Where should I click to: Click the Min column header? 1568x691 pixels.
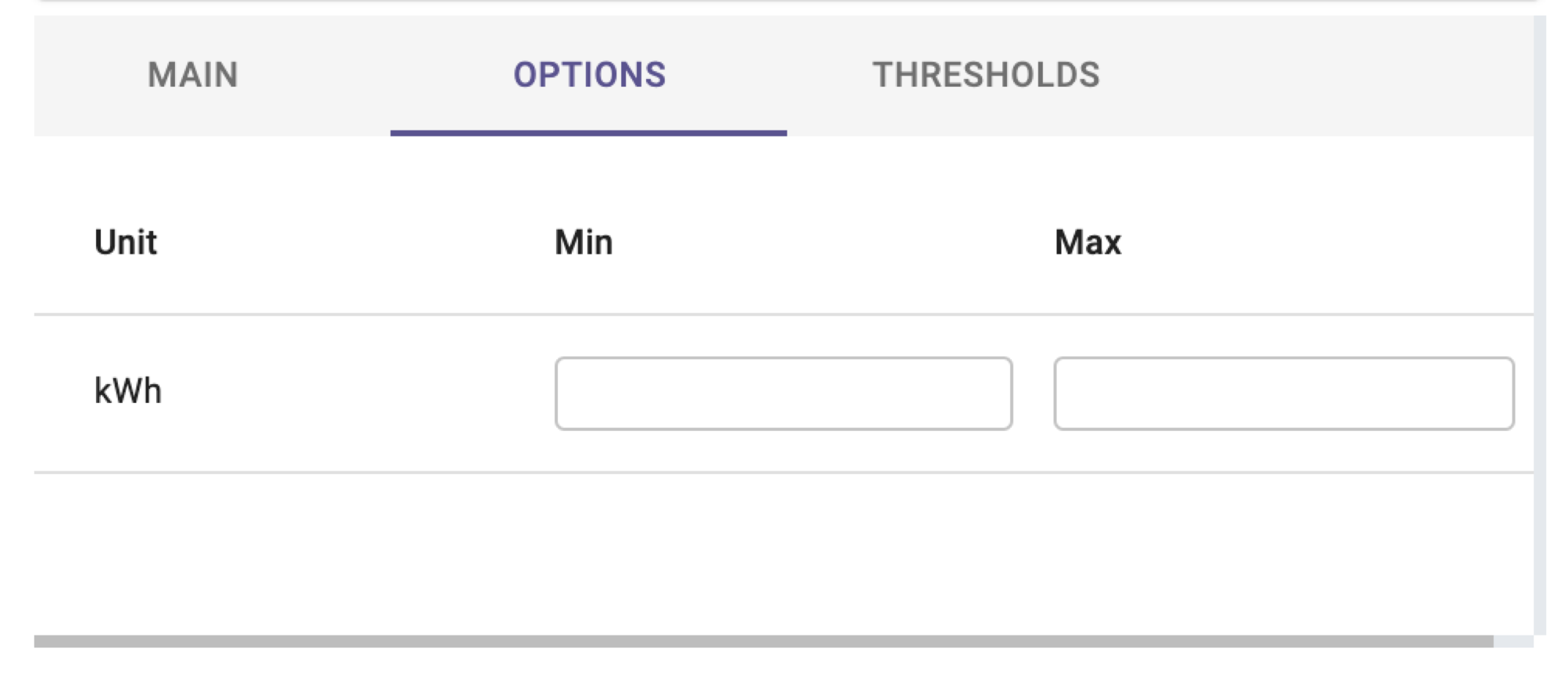coord(584,242)
